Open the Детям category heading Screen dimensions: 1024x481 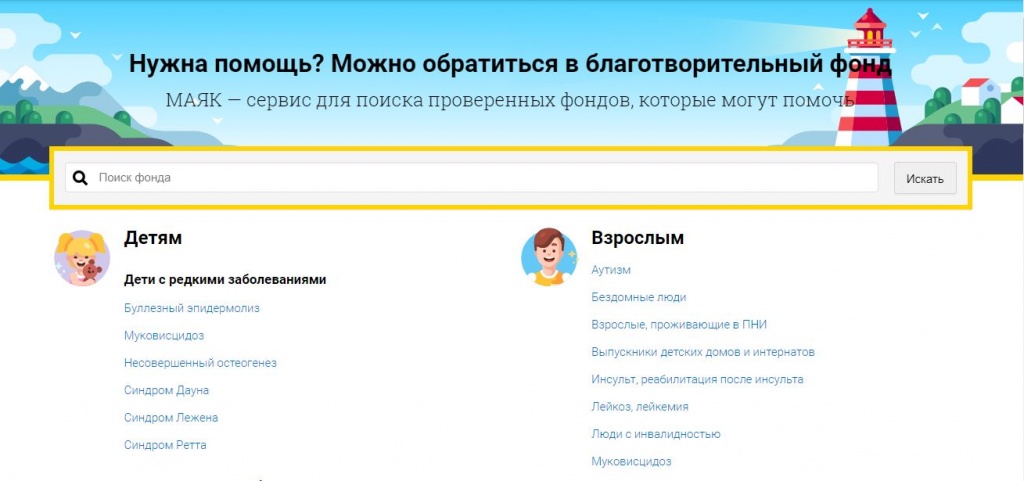[x=153, y=238]
